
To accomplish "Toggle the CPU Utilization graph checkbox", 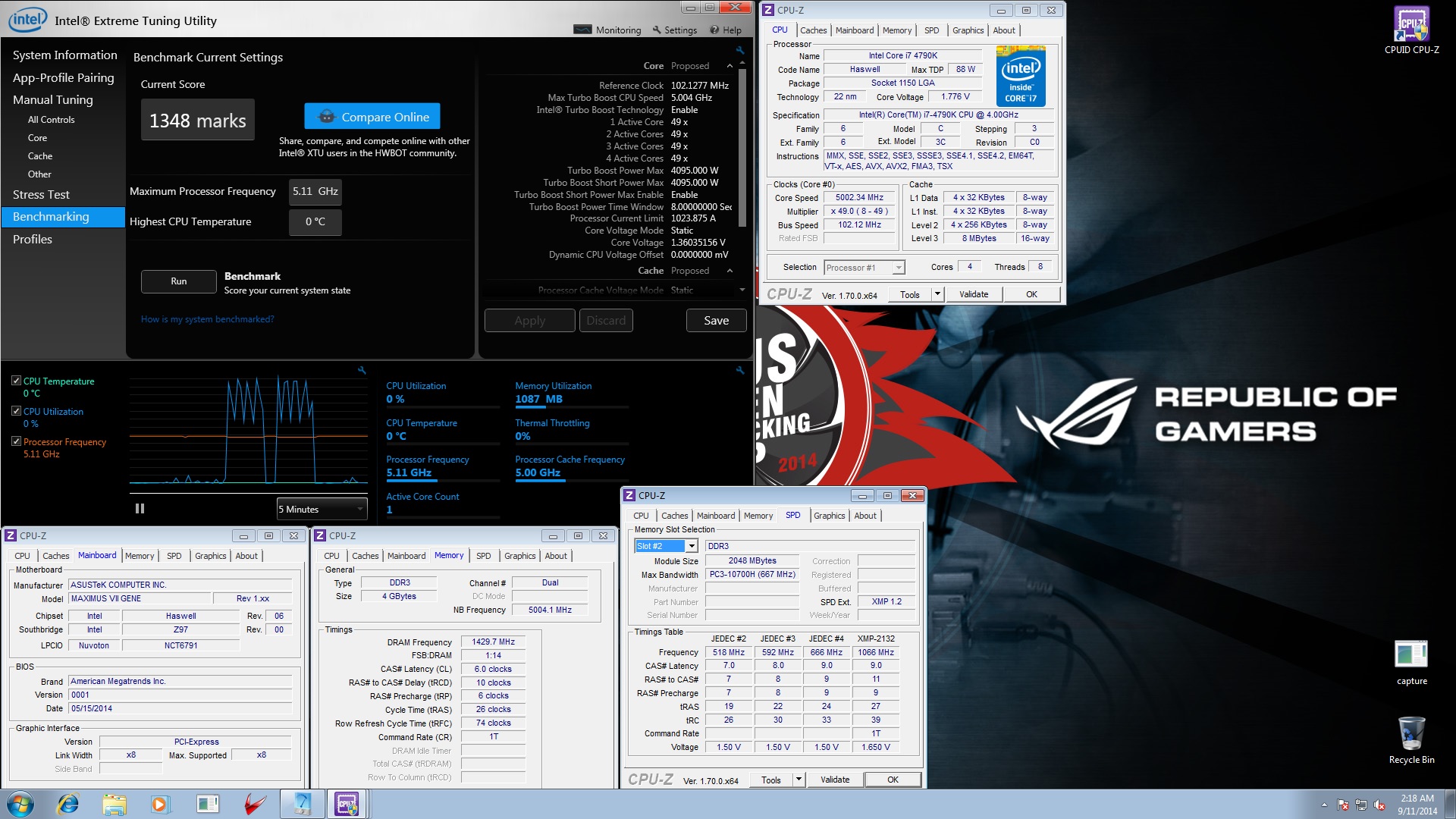I will click(x=16, y=411).
